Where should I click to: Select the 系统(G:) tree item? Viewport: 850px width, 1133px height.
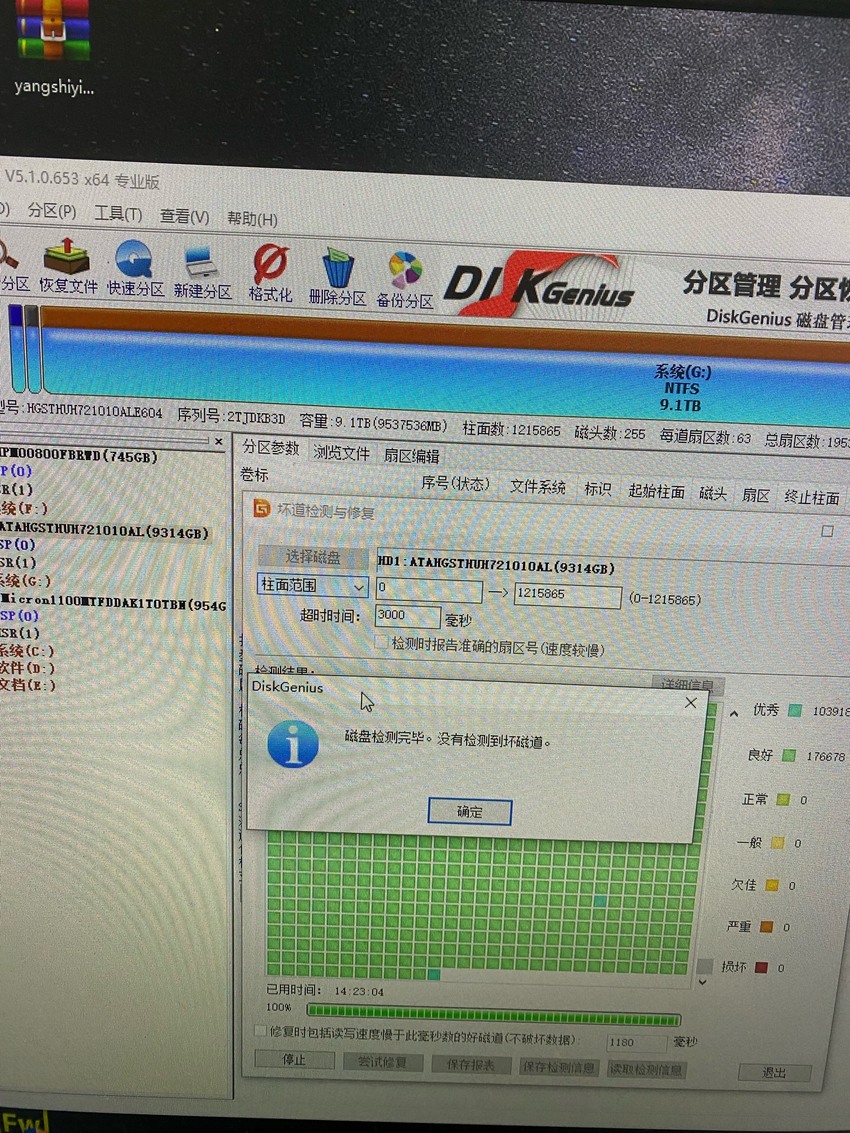[x=26, y=581]
